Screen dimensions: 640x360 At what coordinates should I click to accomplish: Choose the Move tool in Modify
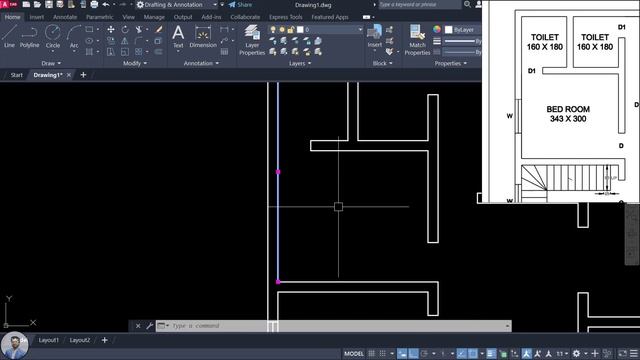click(111, 30)
